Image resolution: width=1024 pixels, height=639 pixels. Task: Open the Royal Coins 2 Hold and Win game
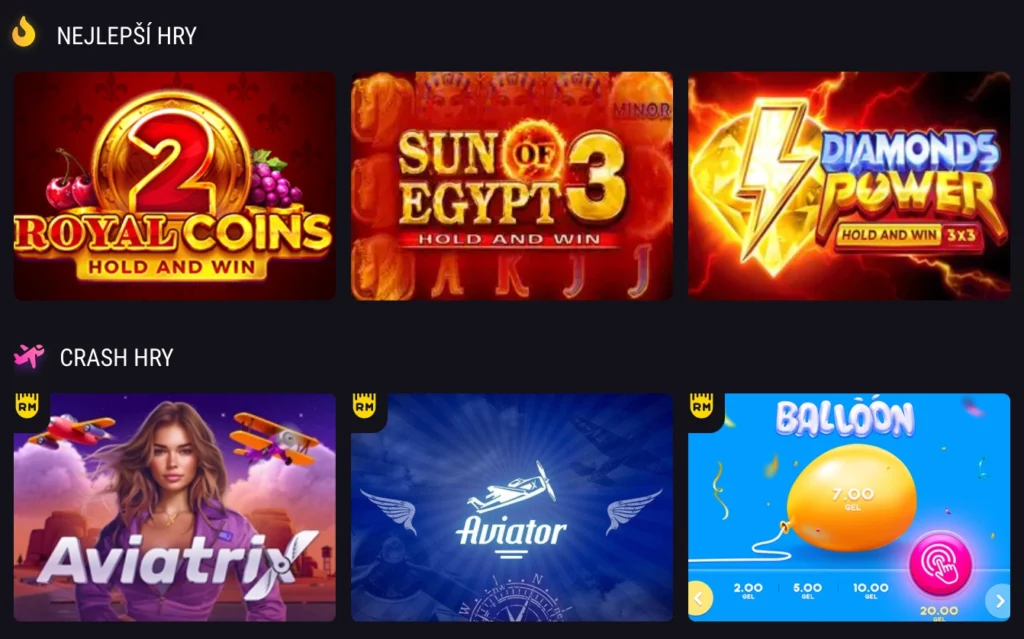coord(175,186)
